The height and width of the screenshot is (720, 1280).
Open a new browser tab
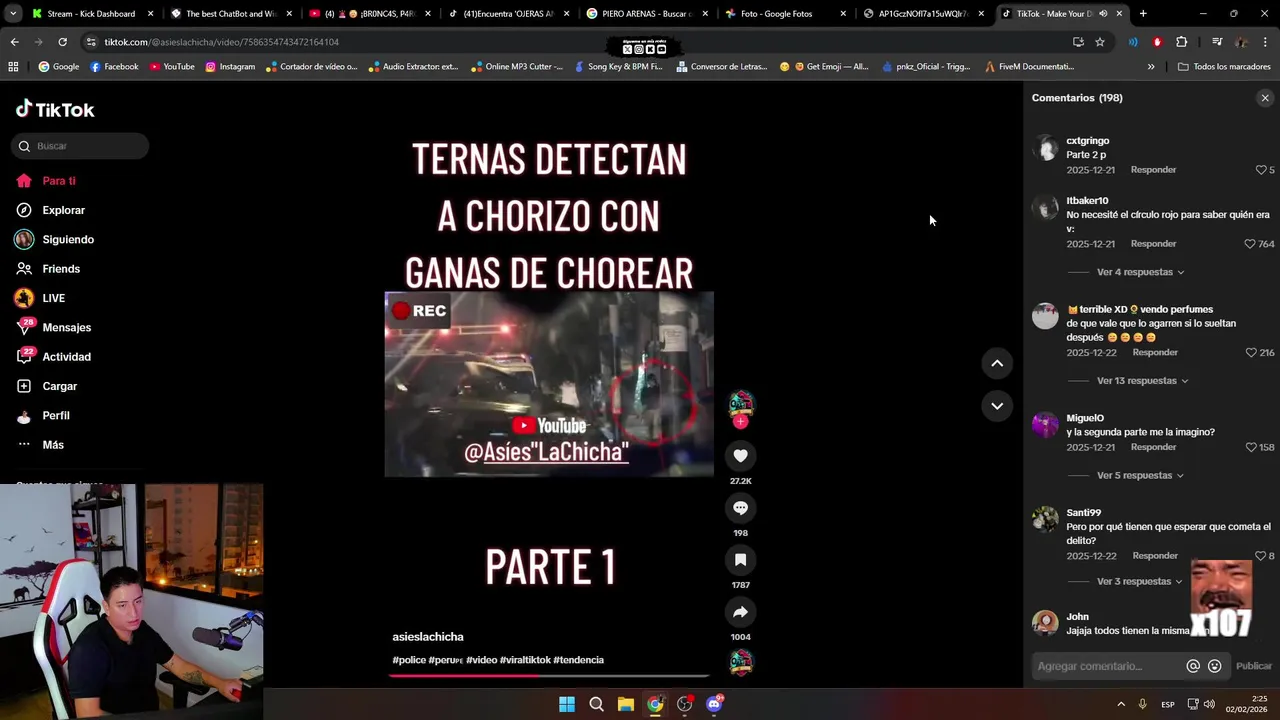[1143, 14]
